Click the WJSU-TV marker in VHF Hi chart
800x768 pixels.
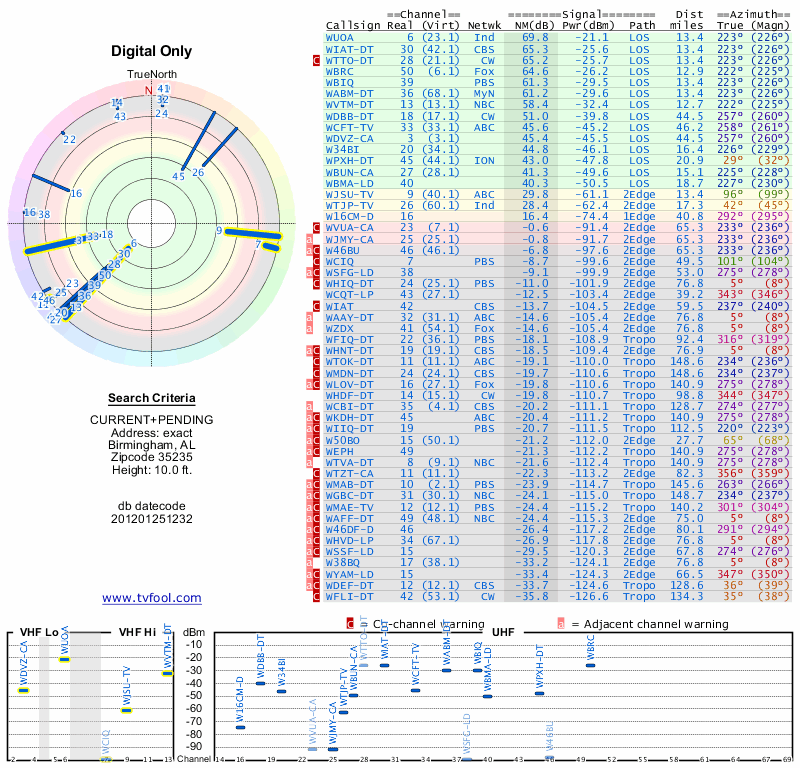click(x=127, y=710)
